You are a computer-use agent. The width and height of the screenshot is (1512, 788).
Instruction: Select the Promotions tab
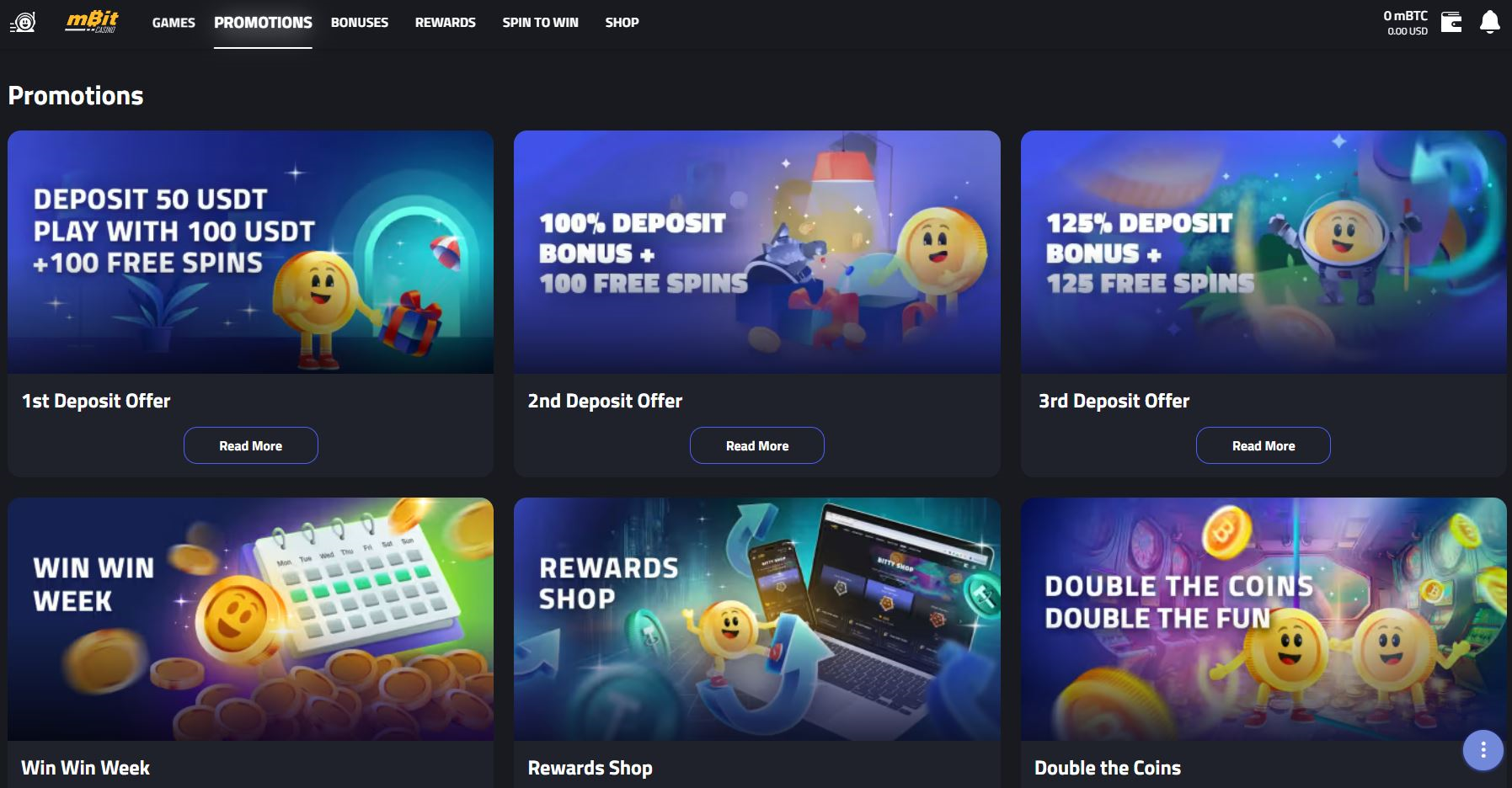(x=263, y=23)
